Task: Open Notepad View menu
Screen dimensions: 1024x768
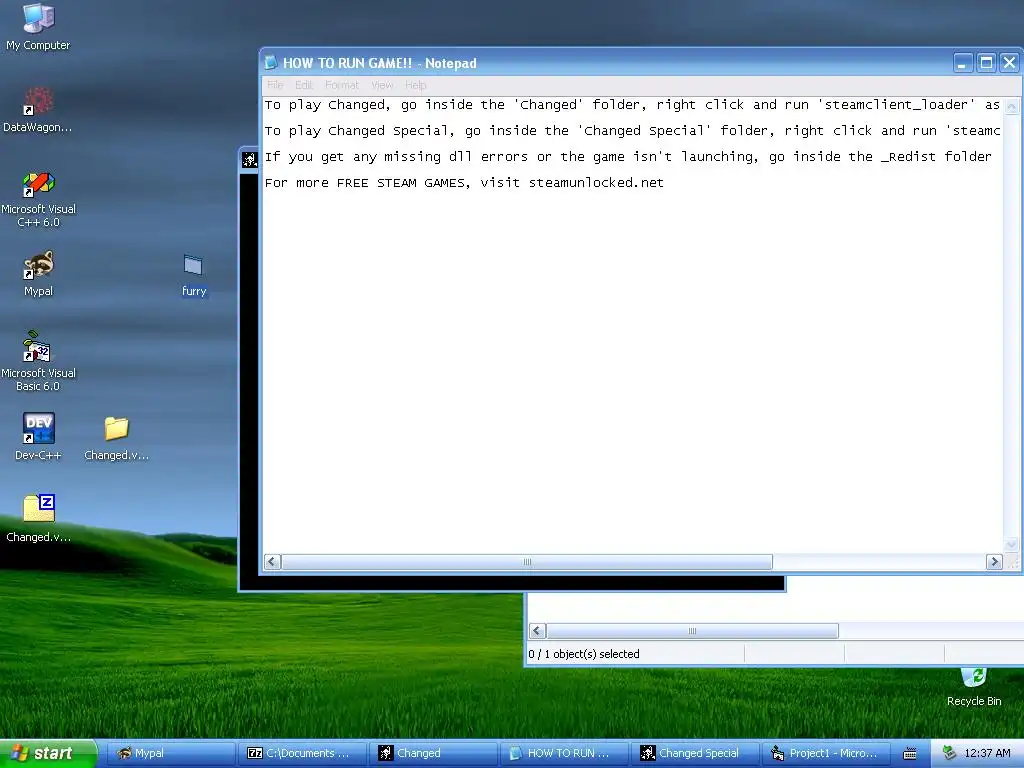Action: tap(382, 85)
